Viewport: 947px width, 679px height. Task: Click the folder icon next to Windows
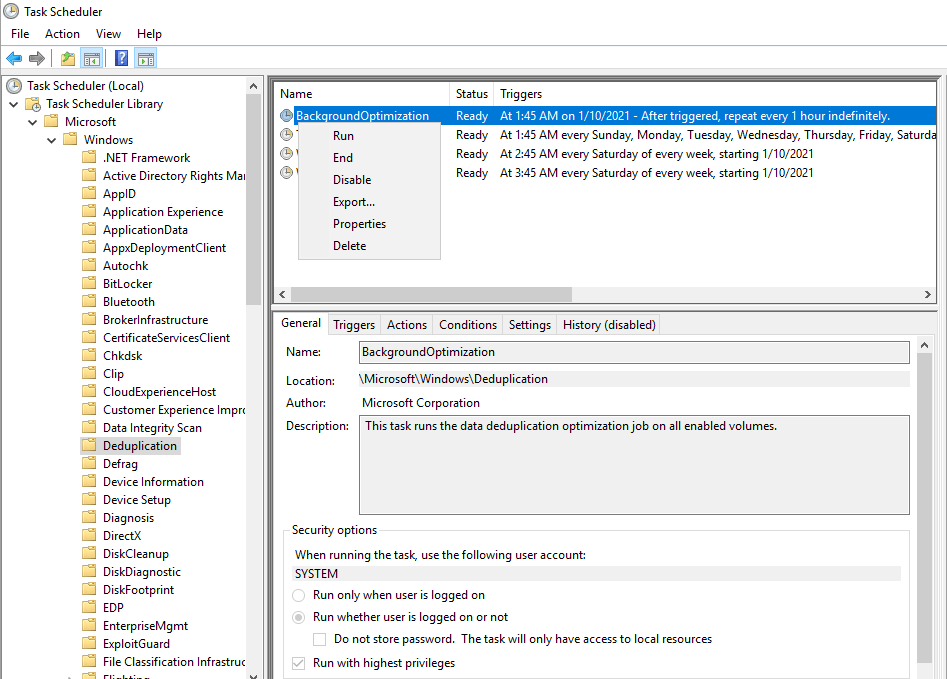coord(70,140)
